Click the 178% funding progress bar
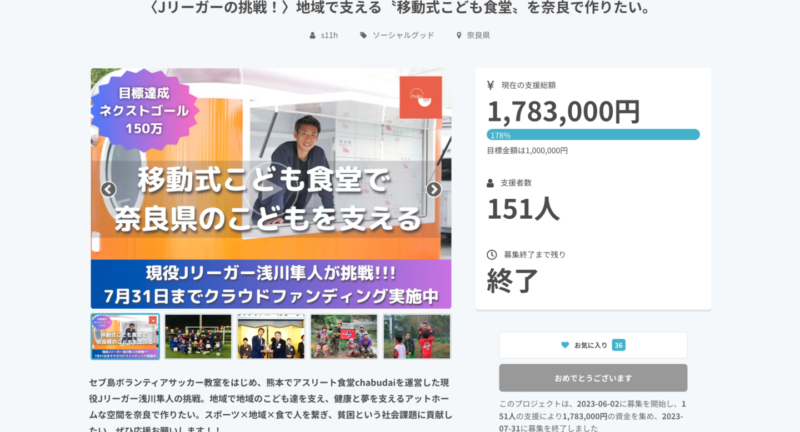Screen dimensions: 800x432 coord(593,135)
